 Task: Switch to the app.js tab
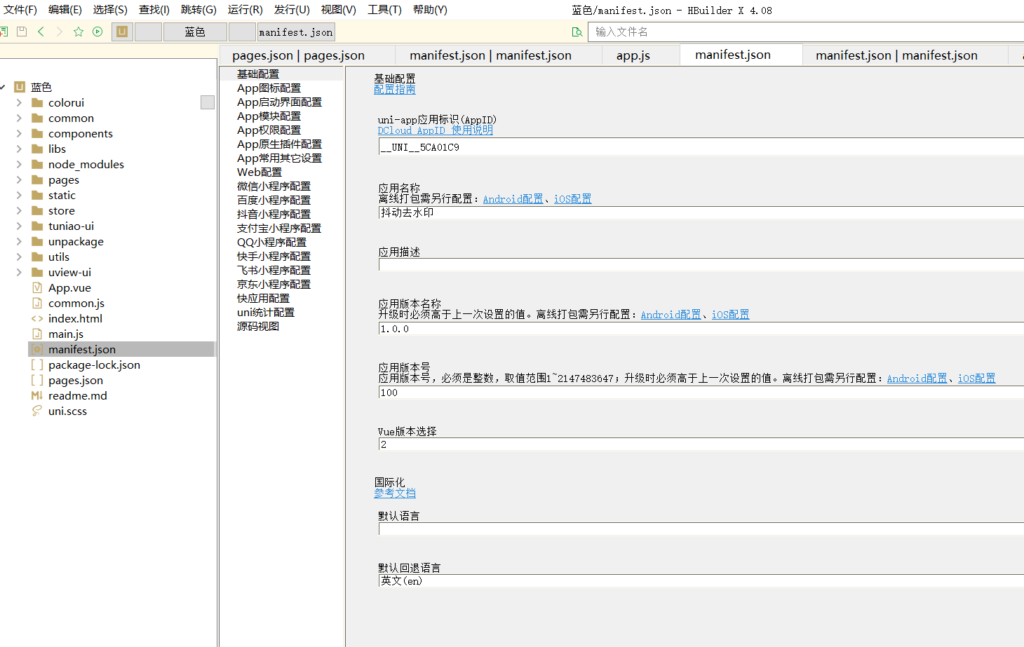(632, 56)
